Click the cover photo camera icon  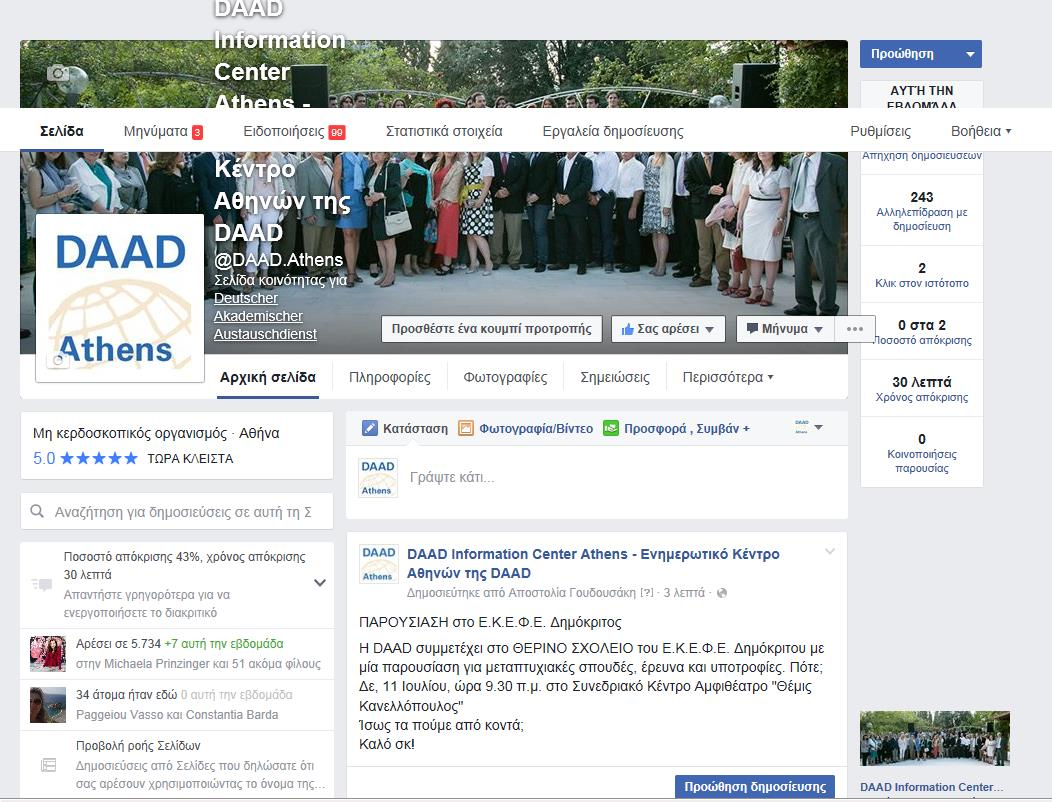click(58, 72)
